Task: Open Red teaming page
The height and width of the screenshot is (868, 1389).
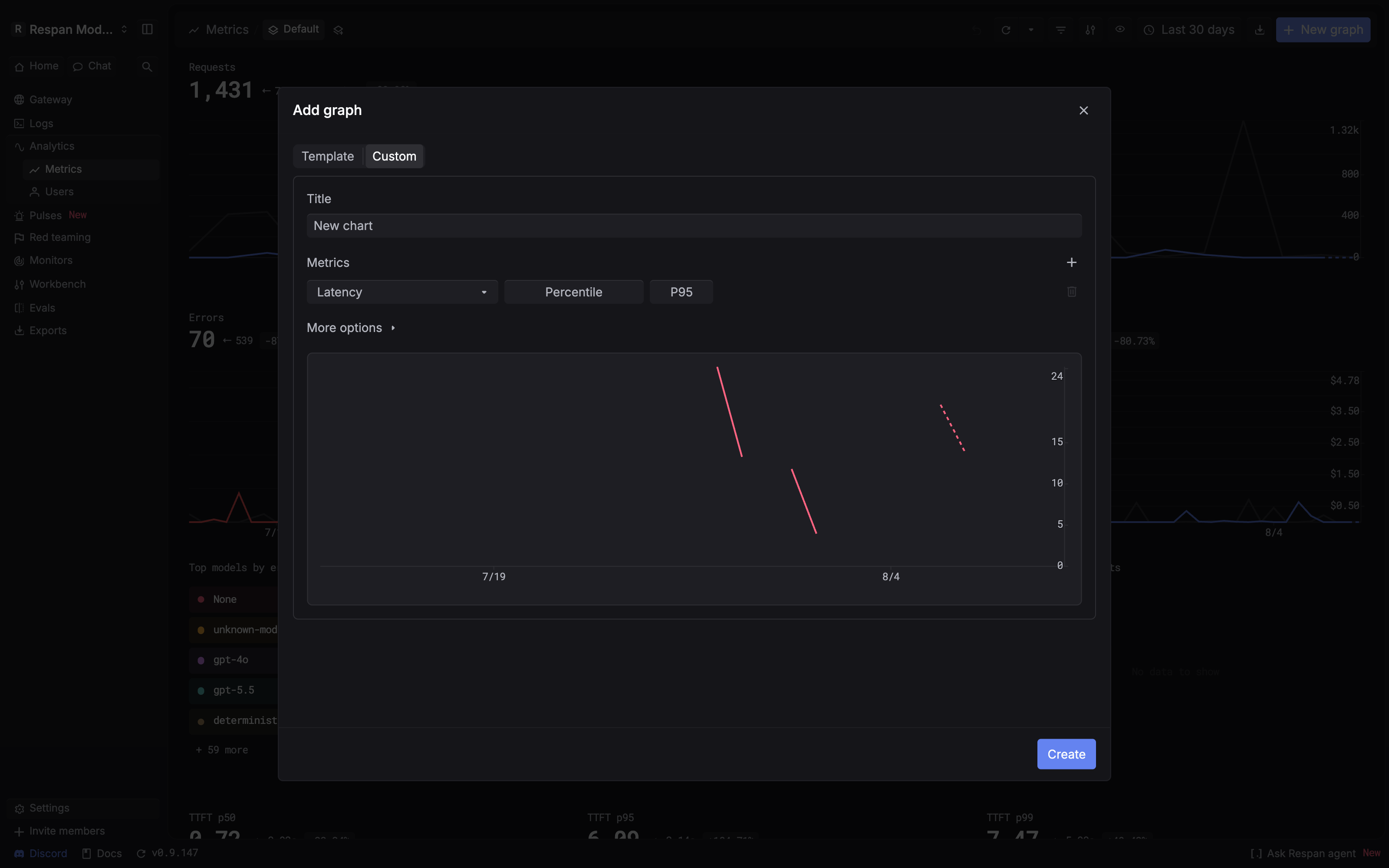Action: tap(84, 238)
